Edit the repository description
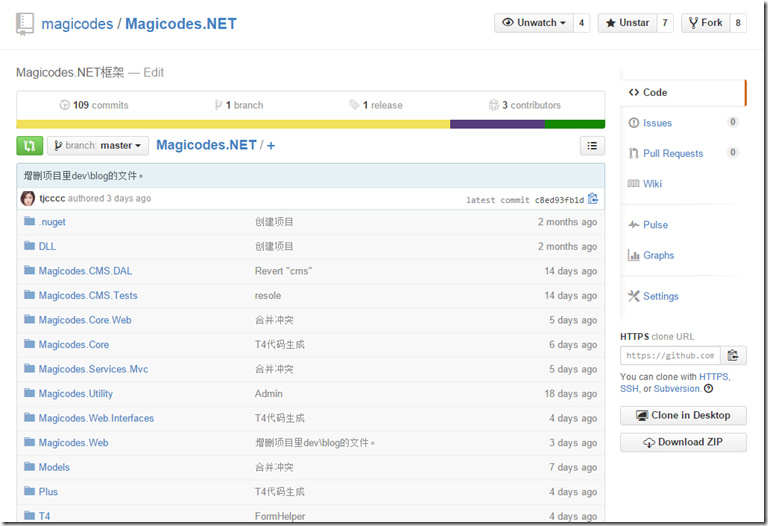Image resolution: width=768 pixels, height=526 pixels. (153, 72)
